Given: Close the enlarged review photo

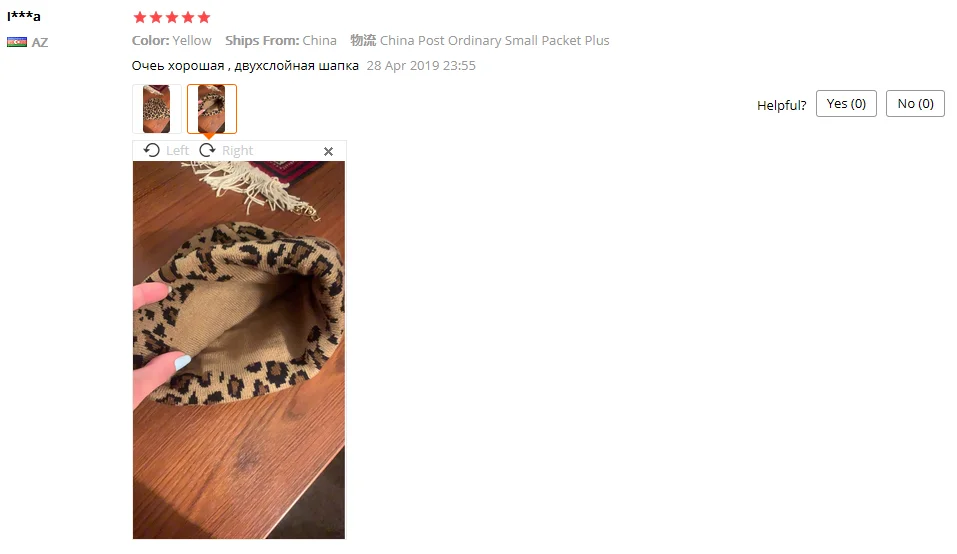Looking at the screenshot, I should click(328, 151).
